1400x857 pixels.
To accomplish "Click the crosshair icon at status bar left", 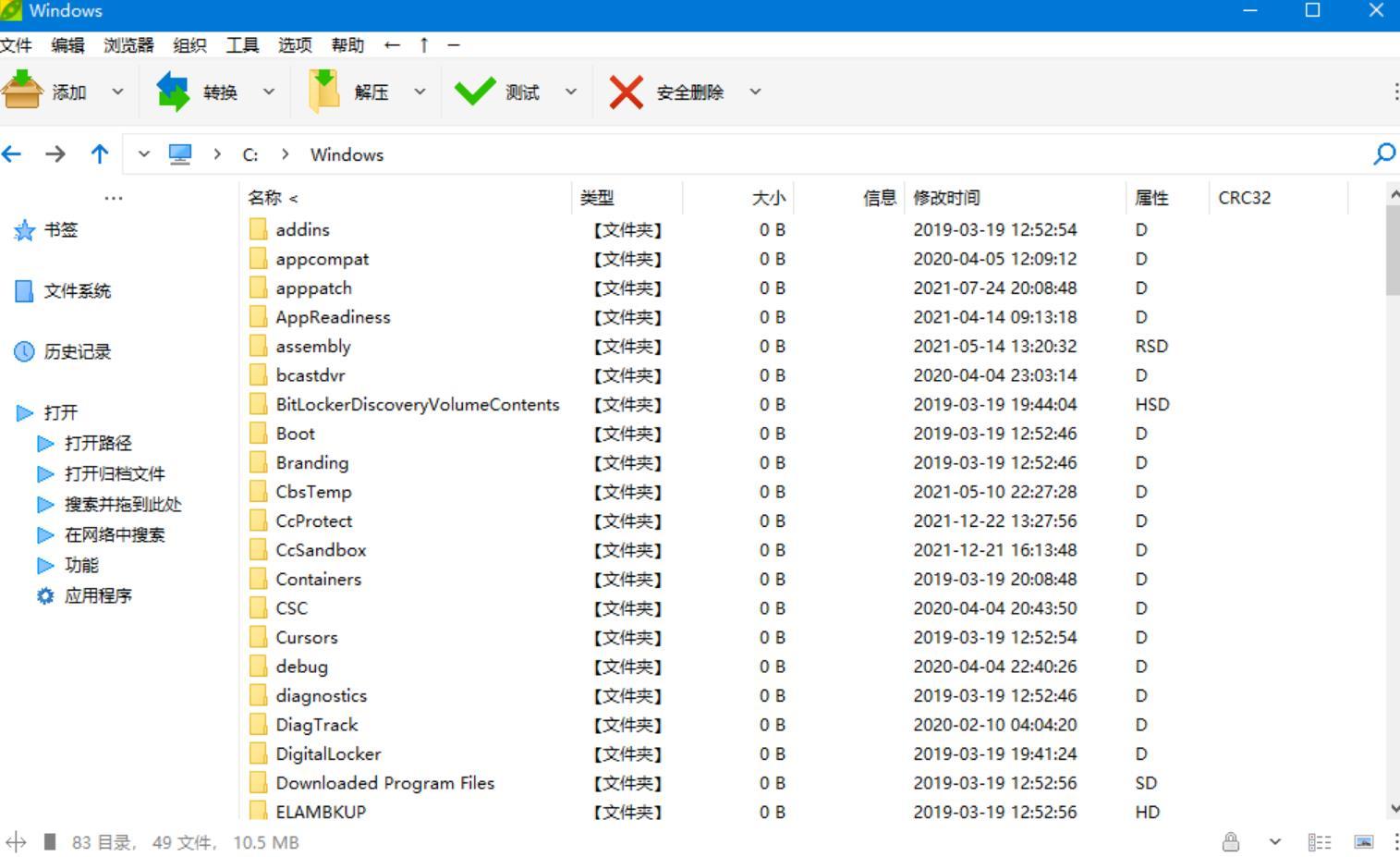I will pos(16,842).
